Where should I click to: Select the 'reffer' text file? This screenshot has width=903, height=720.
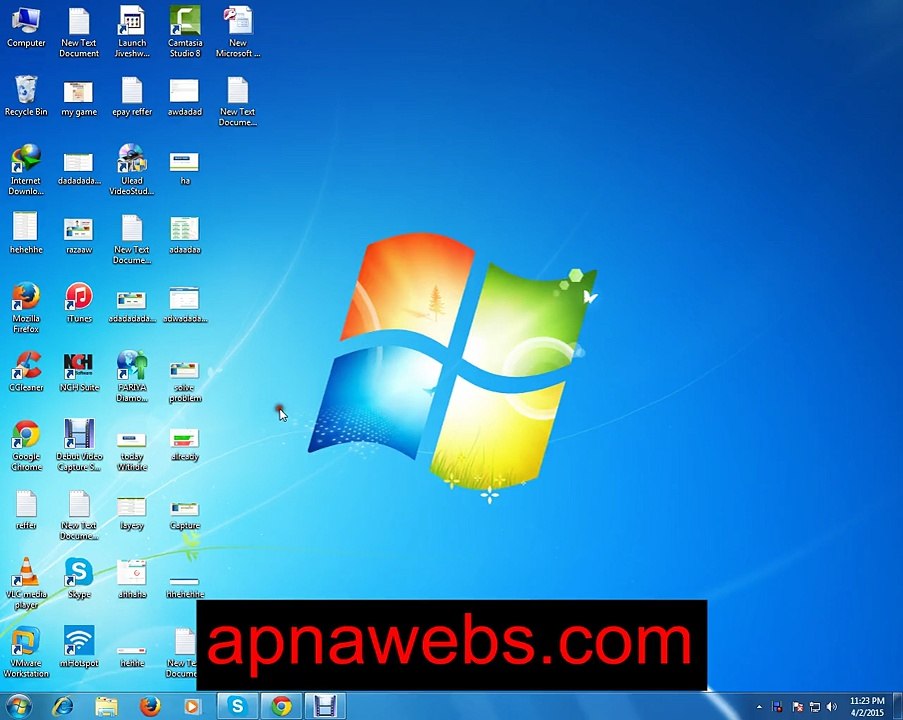[x=26, y=509]
